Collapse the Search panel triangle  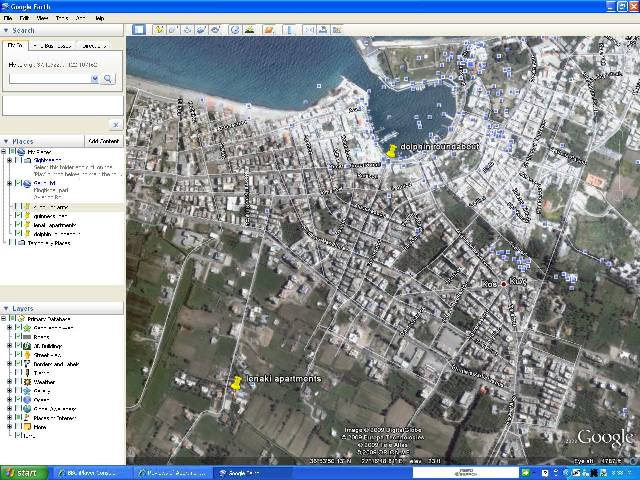coord(6,31)
